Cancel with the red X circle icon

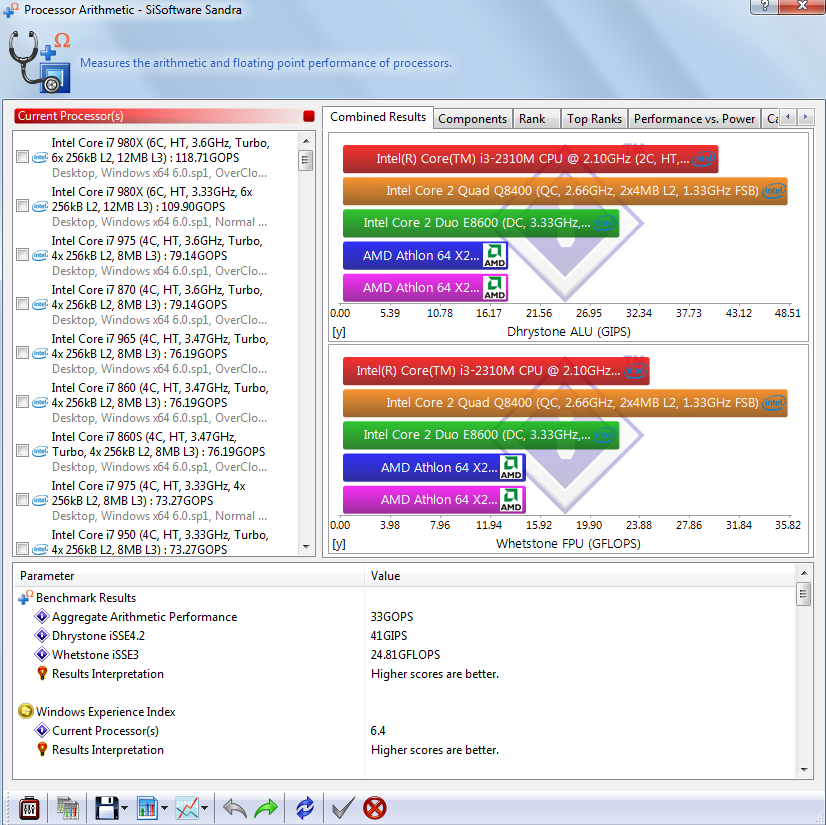point(375,808)
